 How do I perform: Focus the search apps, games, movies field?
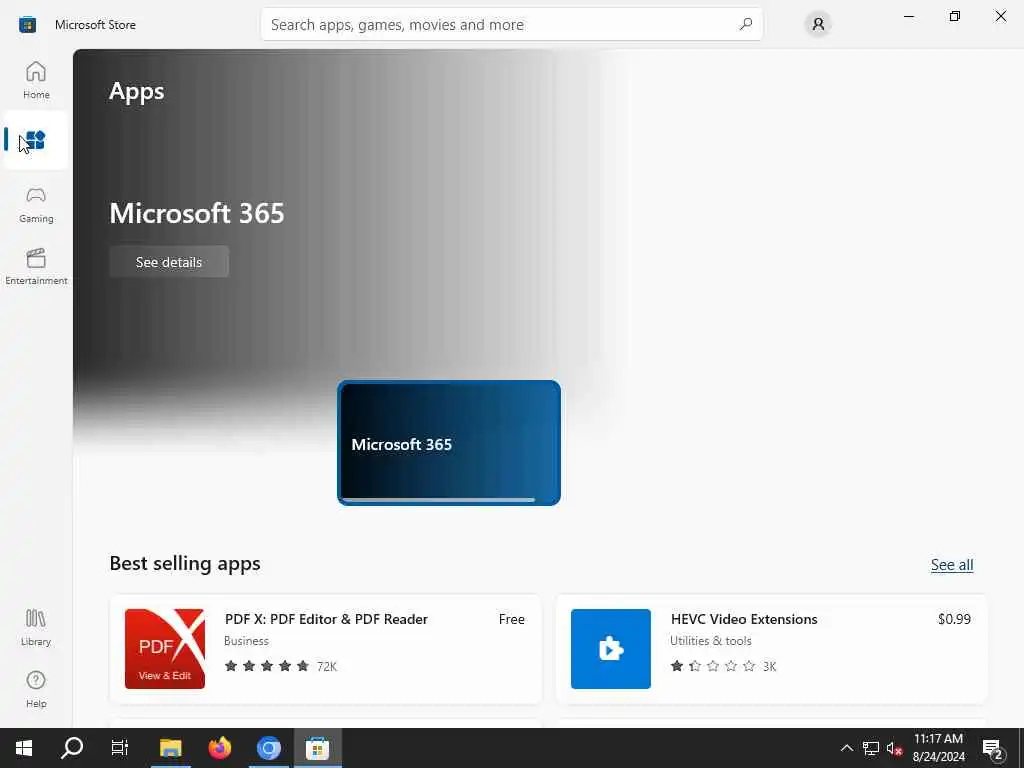511,24
